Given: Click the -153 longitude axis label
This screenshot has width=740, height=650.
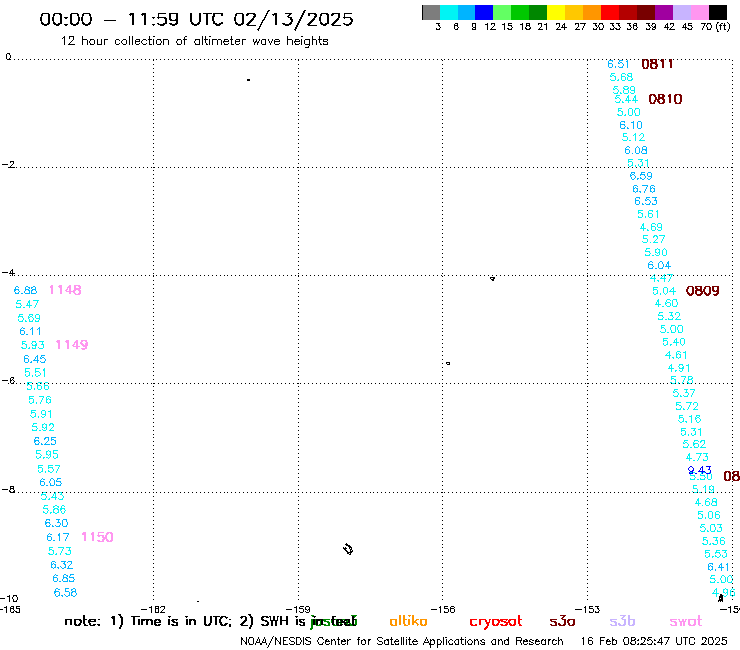Looking at the screenshot, I should pyautogui.click(x=588, y=609).
